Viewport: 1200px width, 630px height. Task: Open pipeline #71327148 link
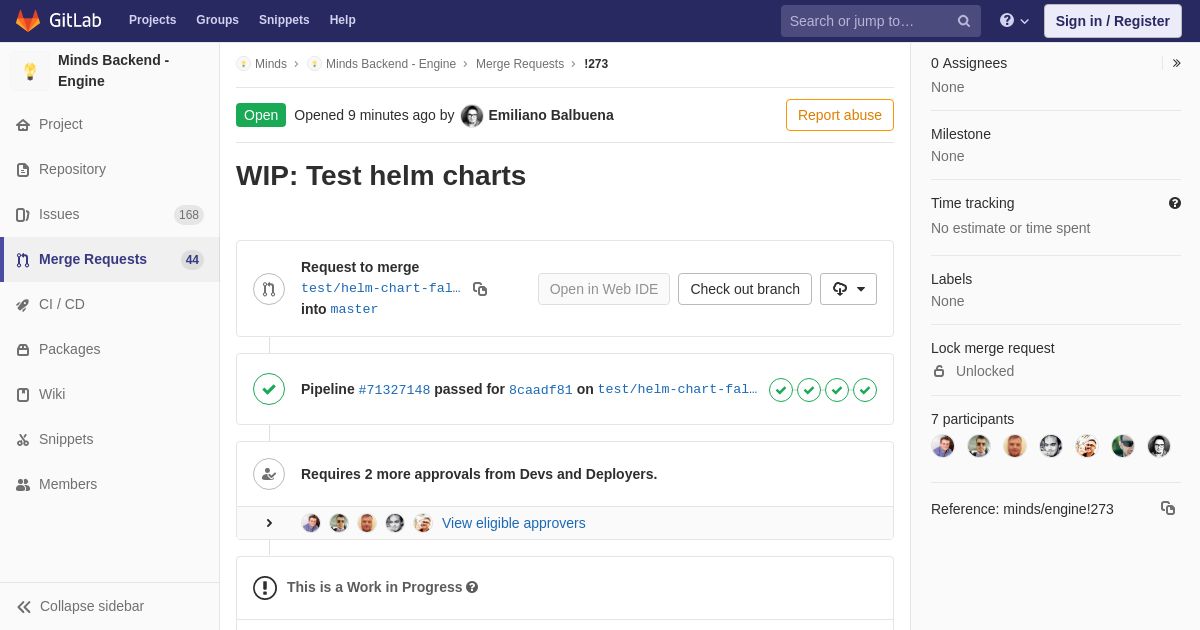point(394,390)
